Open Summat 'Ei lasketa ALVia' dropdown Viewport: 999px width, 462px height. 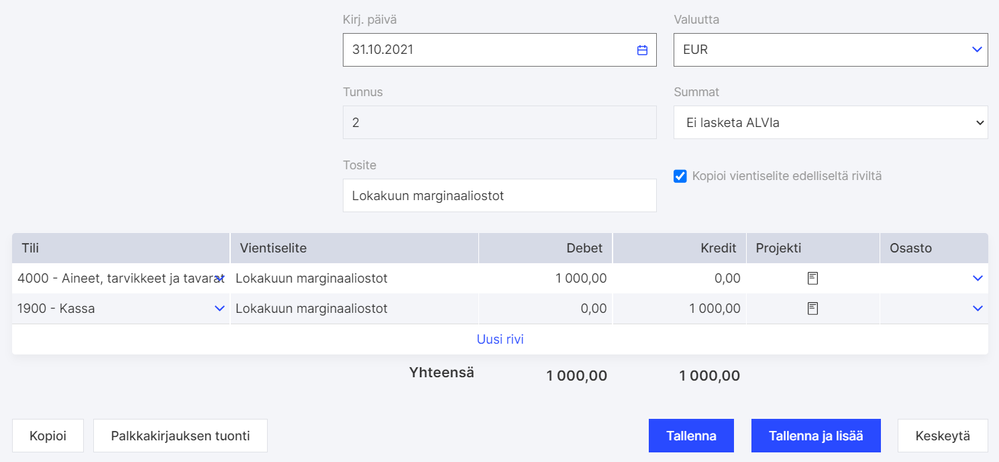(x=977, y=122)
